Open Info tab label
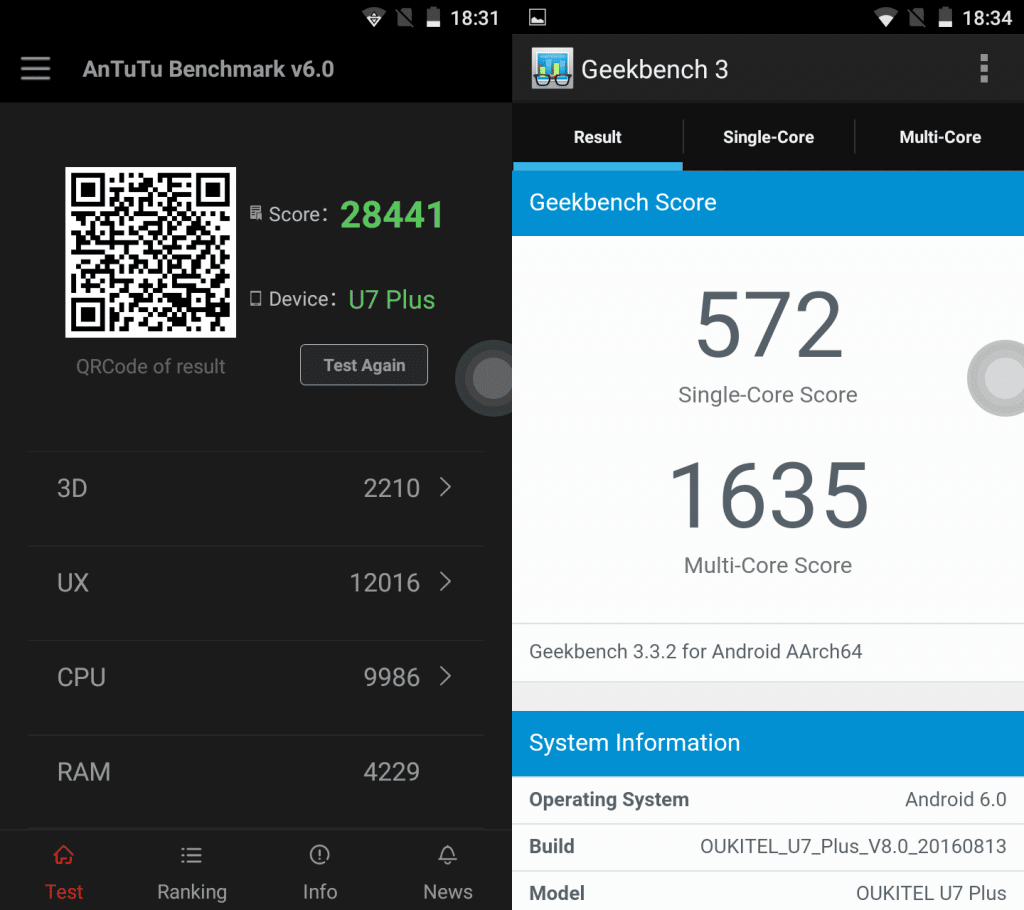This screenshot has height=910, width=1024. click(x=320, y=892)
